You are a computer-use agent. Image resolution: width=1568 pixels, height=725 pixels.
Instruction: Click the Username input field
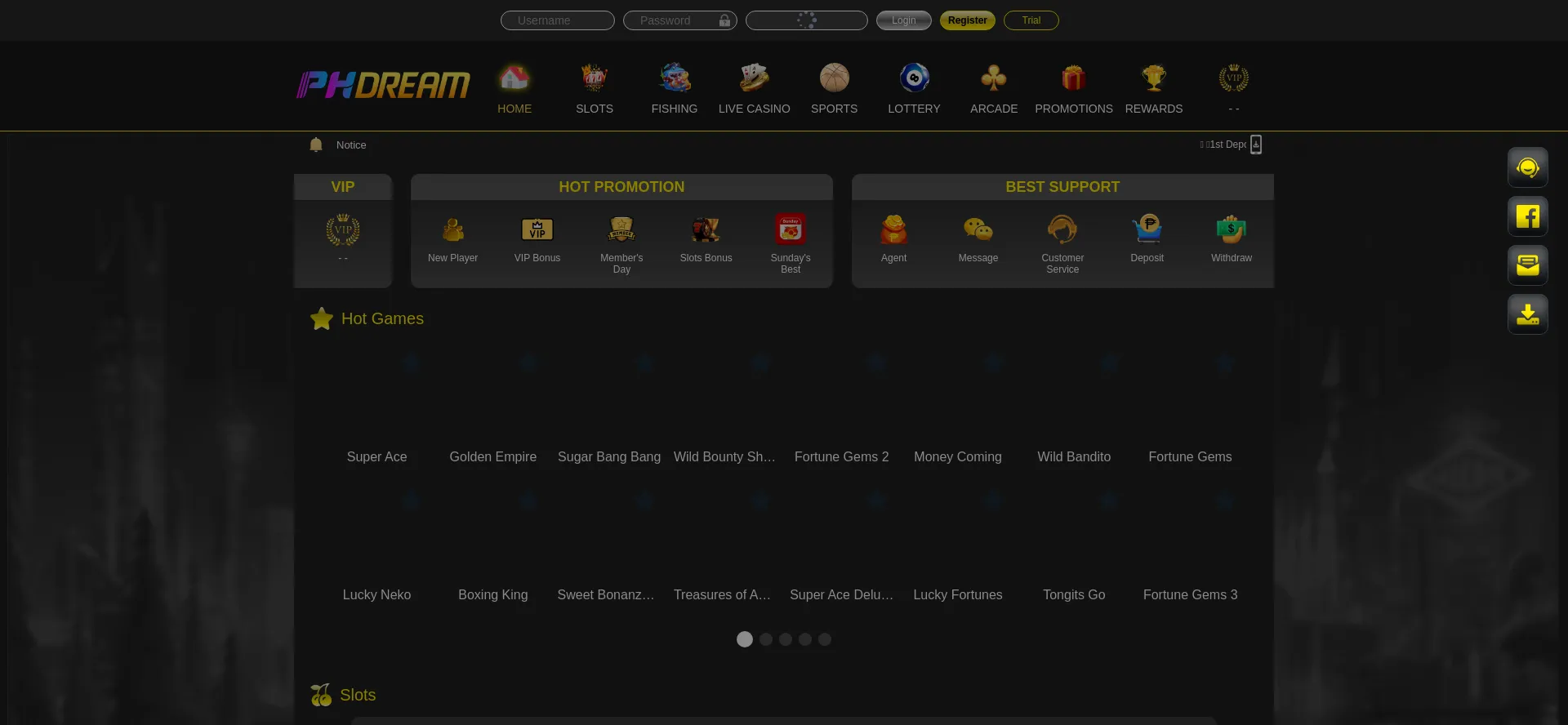558,20
